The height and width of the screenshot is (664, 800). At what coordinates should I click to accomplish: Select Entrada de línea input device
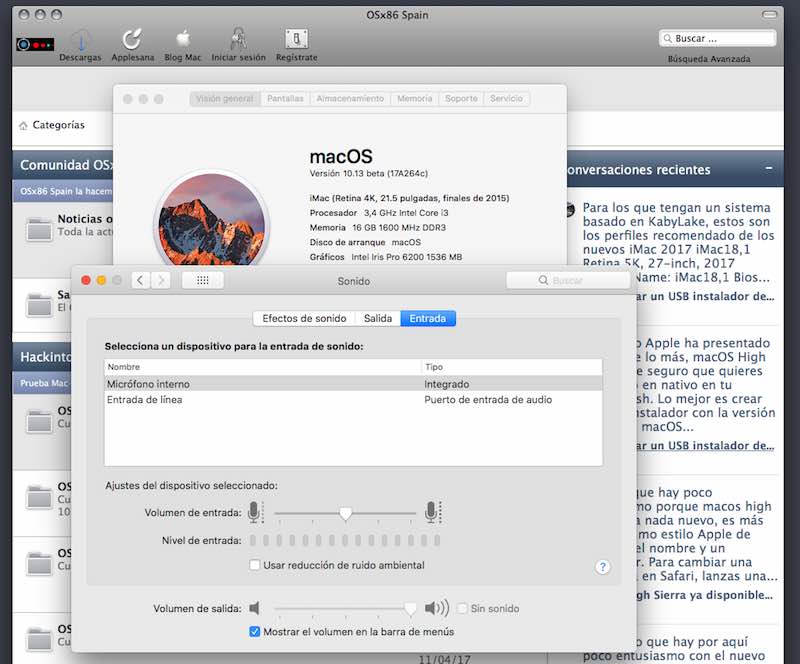[x=353, y=400]
